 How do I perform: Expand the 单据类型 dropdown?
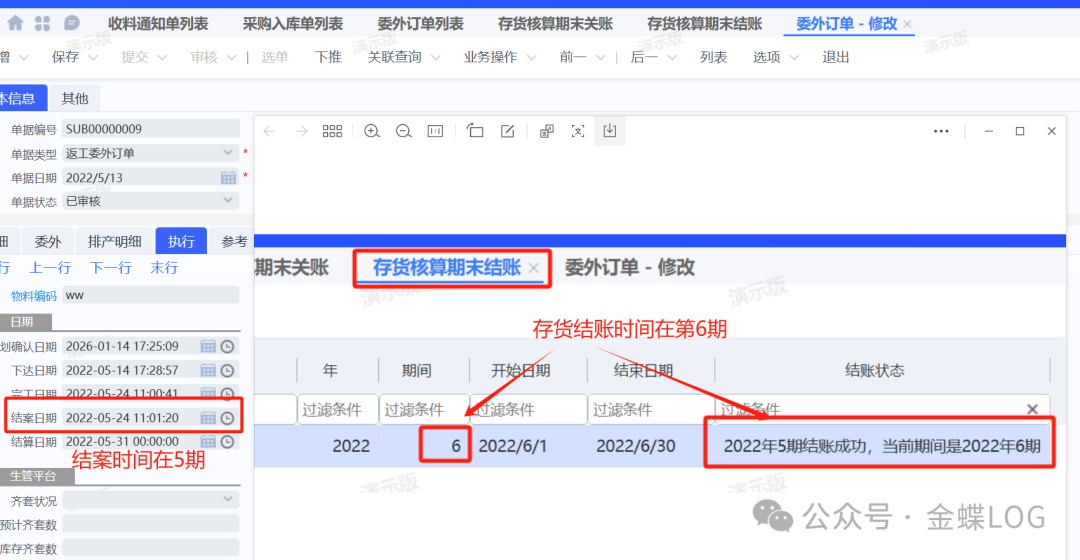tap(229, 153)
